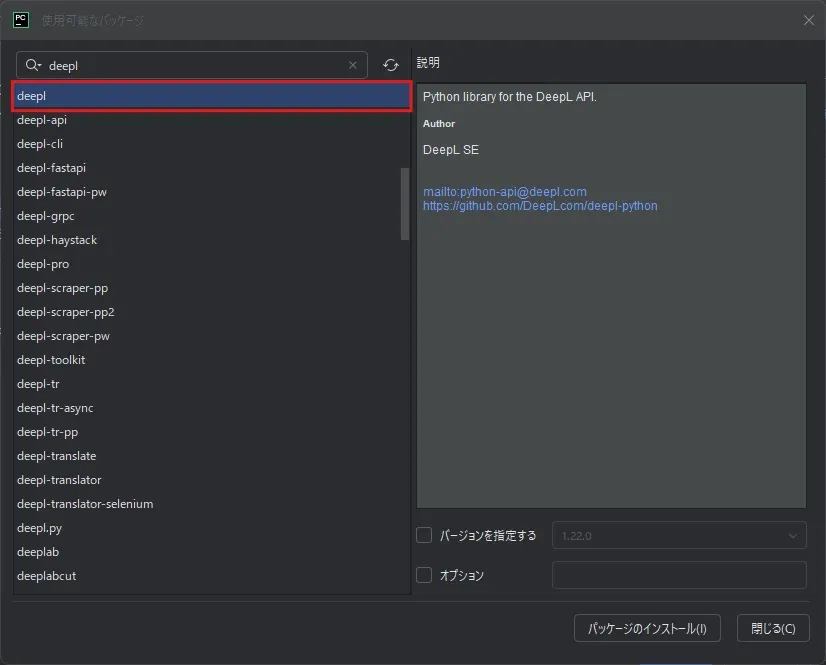Select the deeplabcut package
The width and height of the screenshot is (826, 665).
click(x=211, y=576)
